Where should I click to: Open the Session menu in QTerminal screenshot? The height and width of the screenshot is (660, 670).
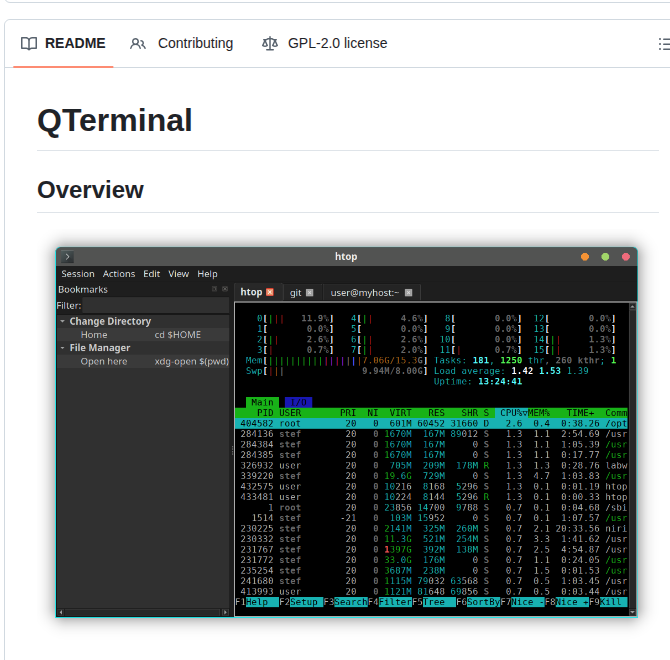tap(78, 274)
